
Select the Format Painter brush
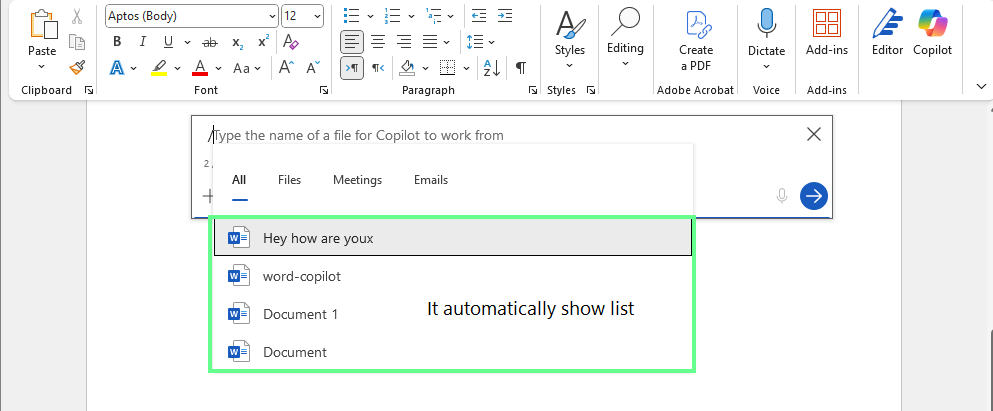77,66
